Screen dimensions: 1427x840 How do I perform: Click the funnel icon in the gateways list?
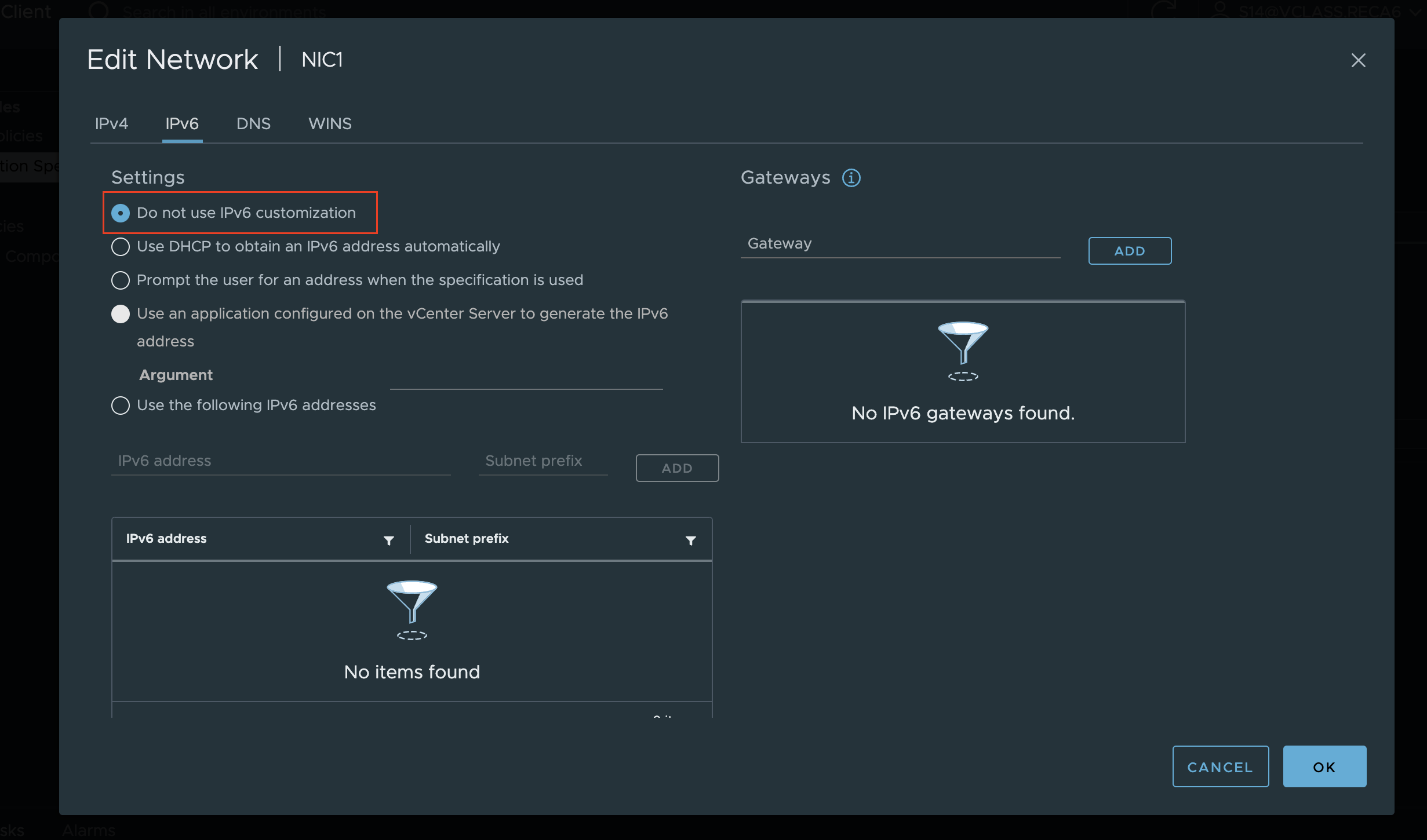tap(963, 349)
